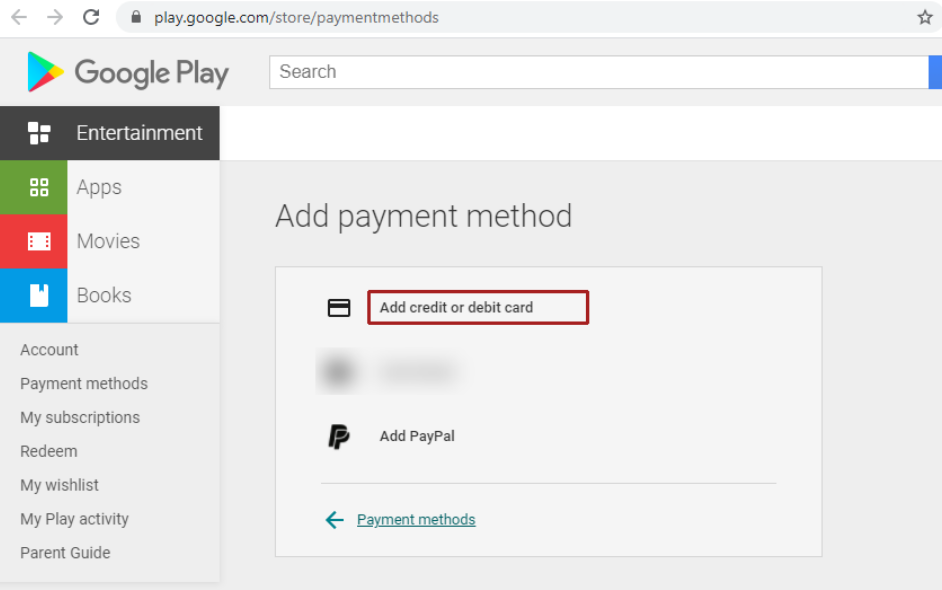The height and width of the screenshot is (590, 942).
Task: Click the credit card icon next to add card
Action: coord(339,307)
